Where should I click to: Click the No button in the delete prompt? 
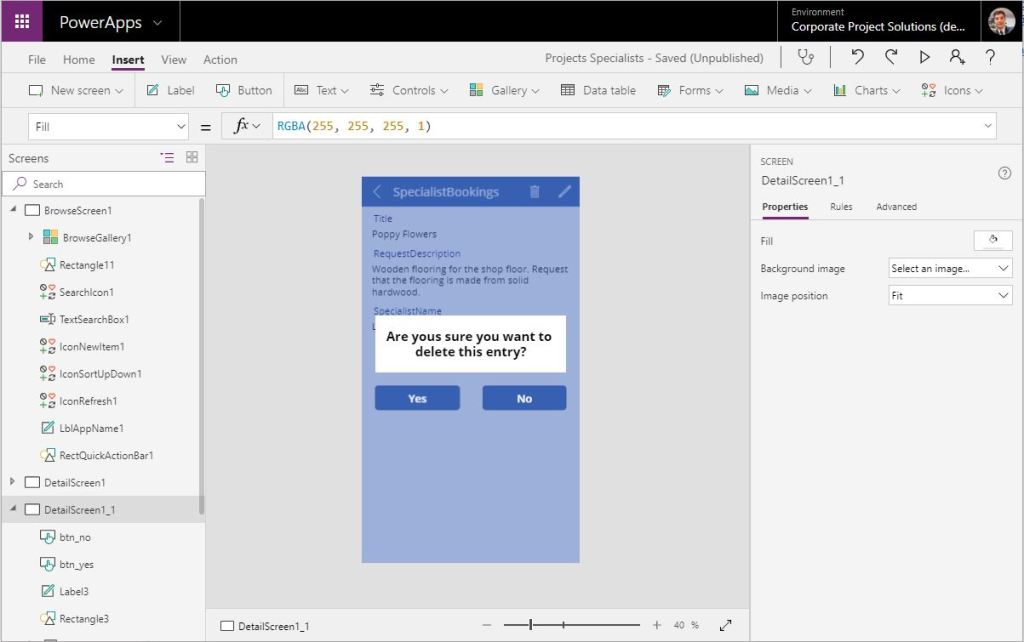pos(524,397)
